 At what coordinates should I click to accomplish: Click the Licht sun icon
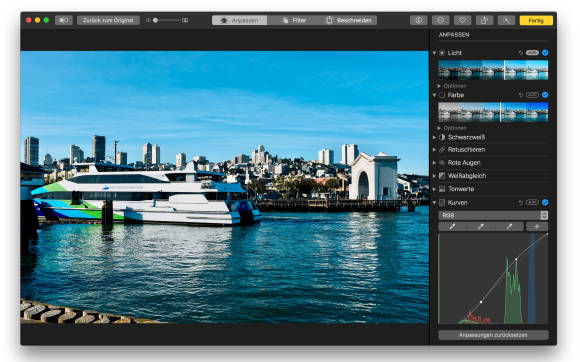[442, 53]
